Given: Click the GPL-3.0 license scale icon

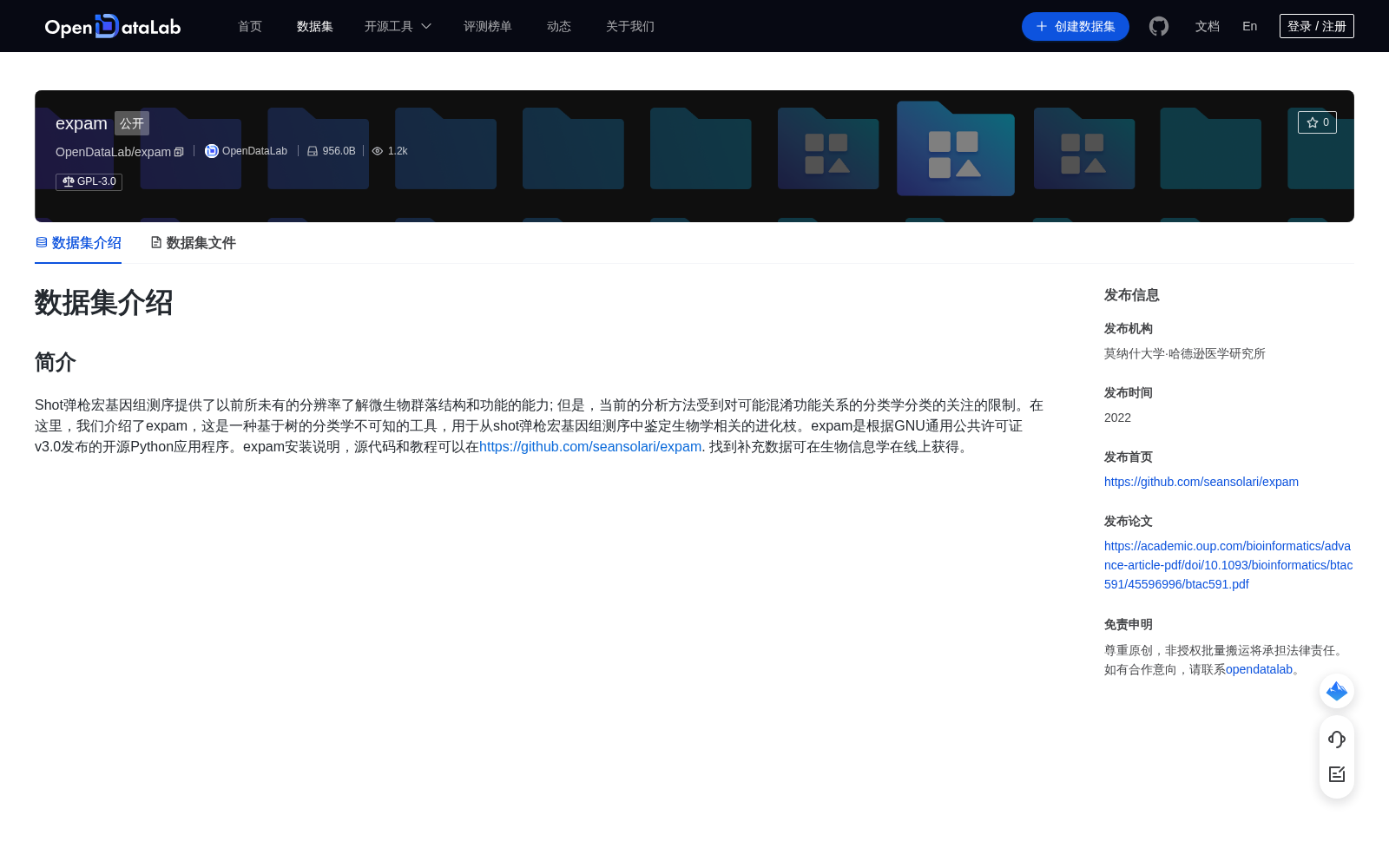Looking at the screenshot, I should tap(68, 181).
